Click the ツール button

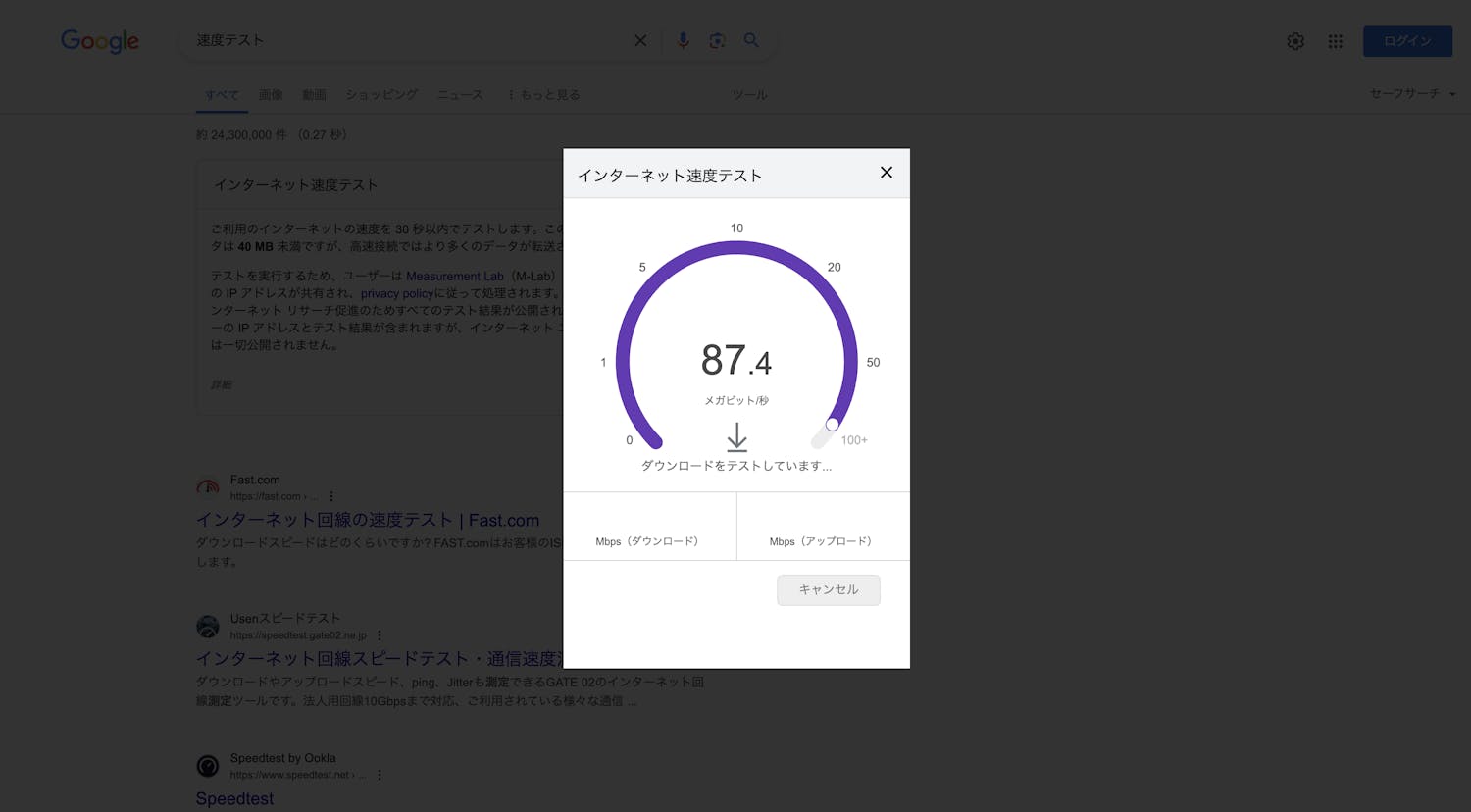pyautogui.click(x=749, y=95)
